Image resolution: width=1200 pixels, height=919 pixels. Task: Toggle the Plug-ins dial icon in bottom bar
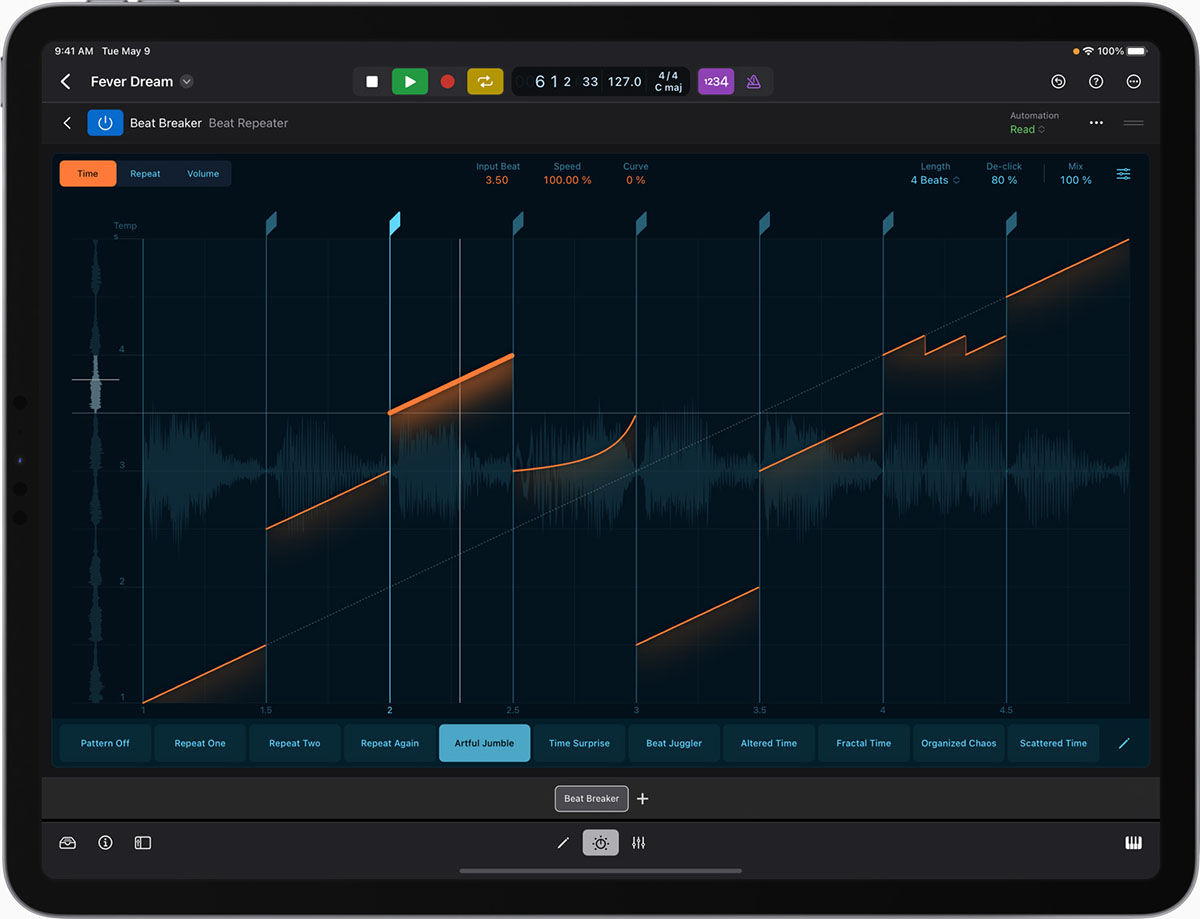click(x=601, y=843)
